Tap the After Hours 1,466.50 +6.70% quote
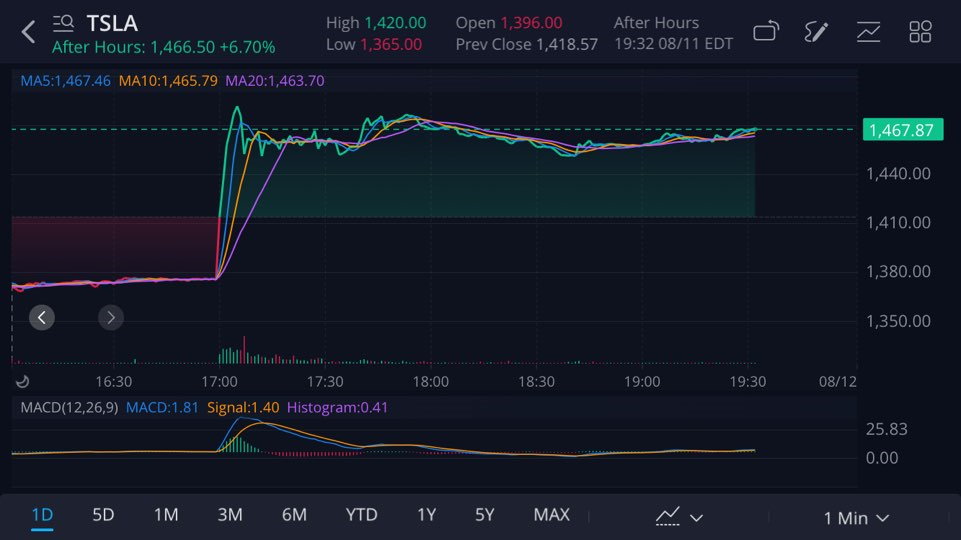 (164, 47)
